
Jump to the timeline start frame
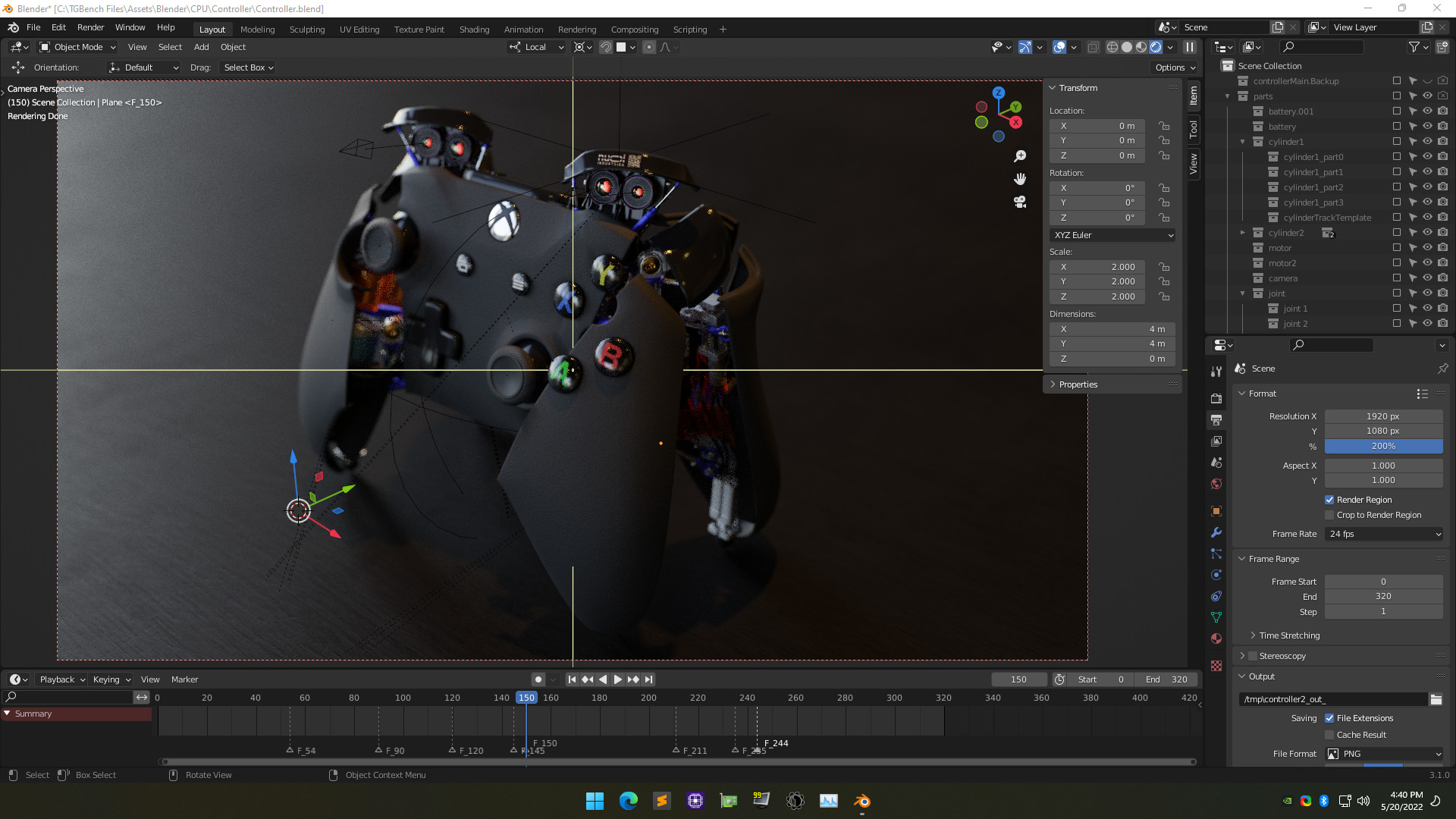click(x=572, y=679)
